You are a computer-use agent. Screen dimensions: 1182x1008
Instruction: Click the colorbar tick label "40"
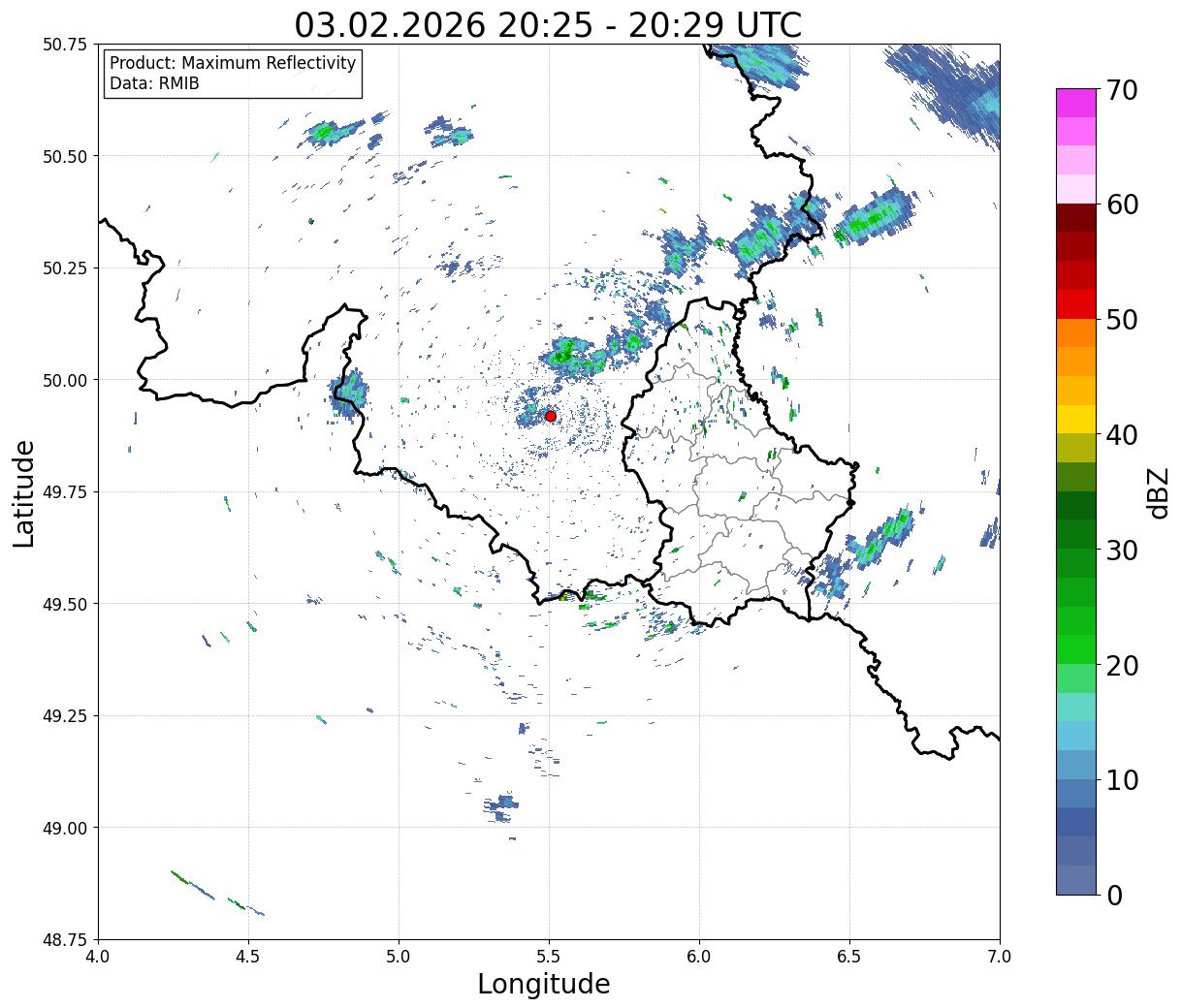tap(1122, 434)
